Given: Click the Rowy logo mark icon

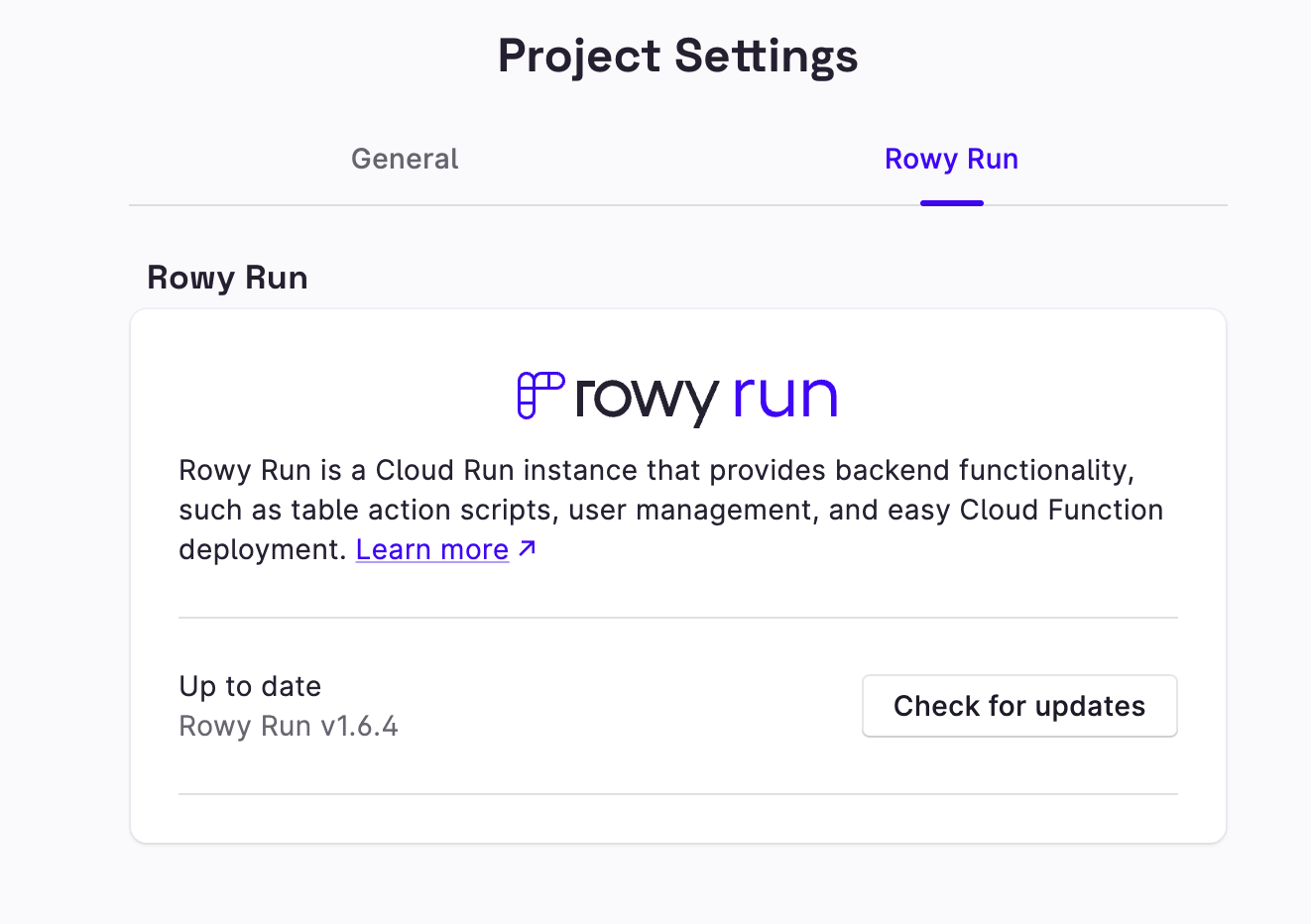Looking at the screenshot, I should click(540, 396).
